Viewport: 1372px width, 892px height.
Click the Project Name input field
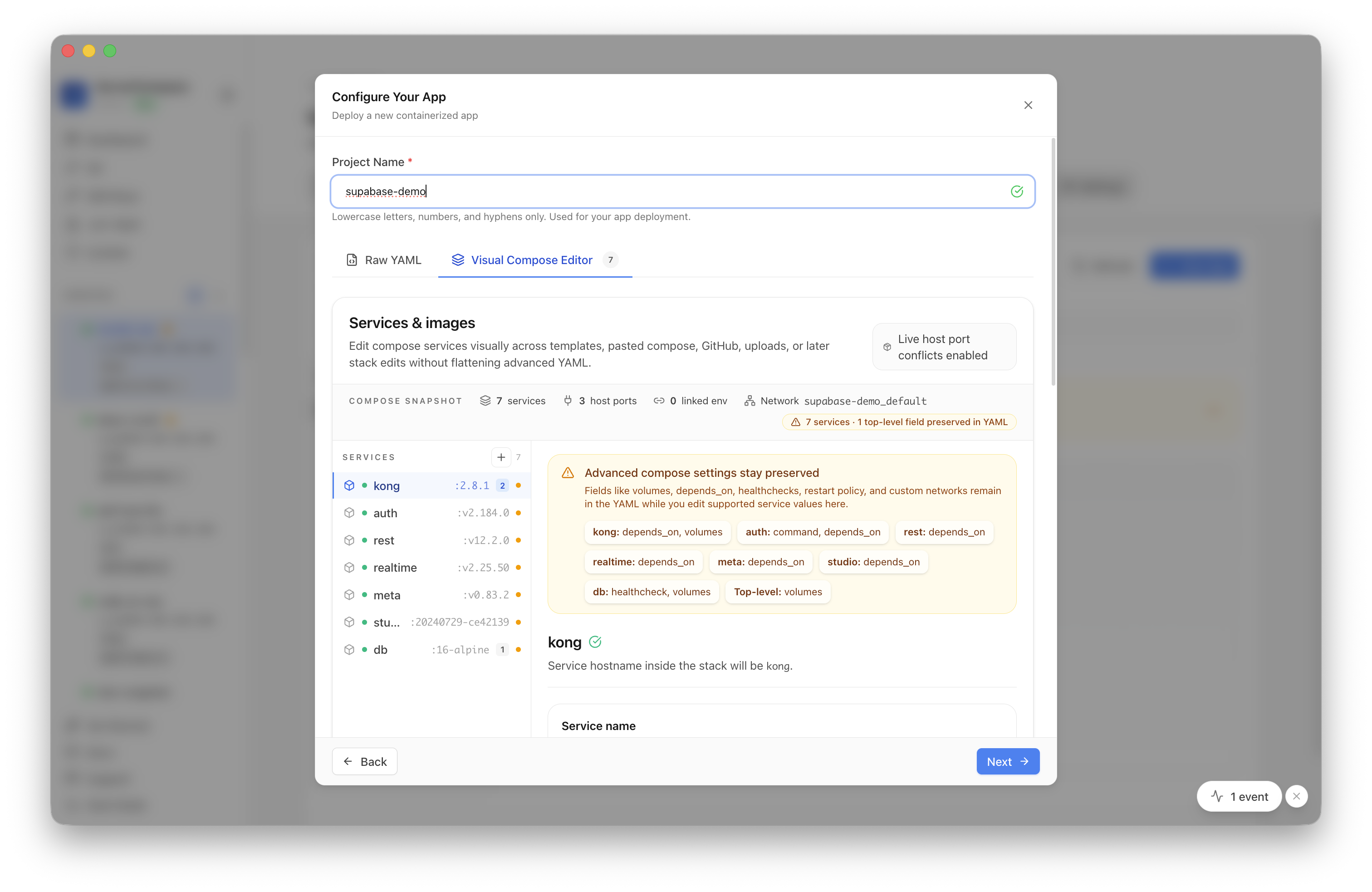click(x=682, y=191)
